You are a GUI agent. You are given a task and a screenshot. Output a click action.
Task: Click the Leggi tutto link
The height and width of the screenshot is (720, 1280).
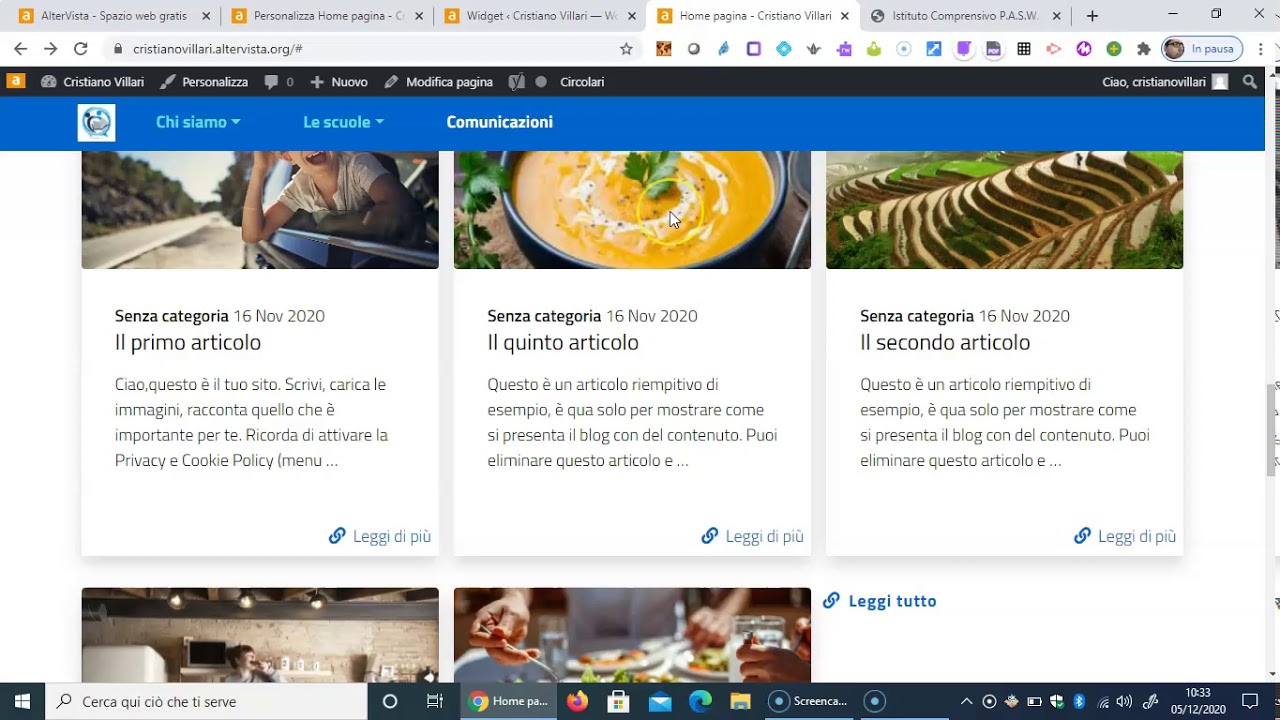880,601
